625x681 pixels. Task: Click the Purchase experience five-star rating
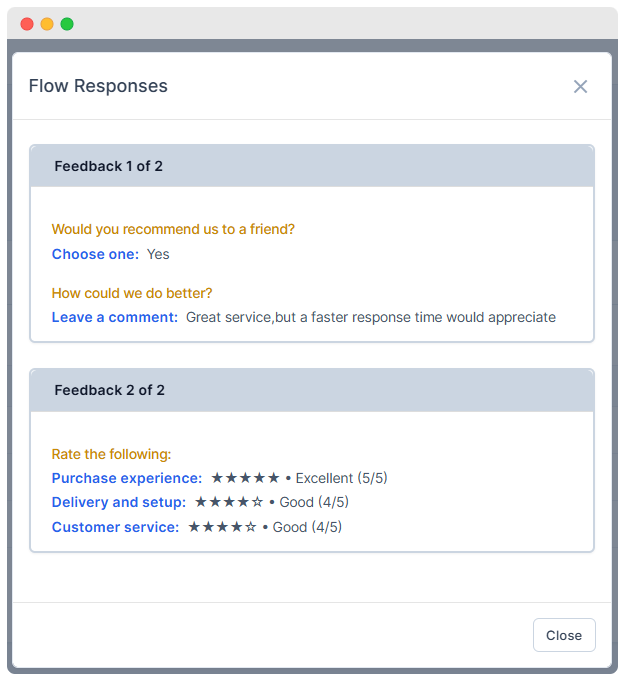click(x=245, y=478)
